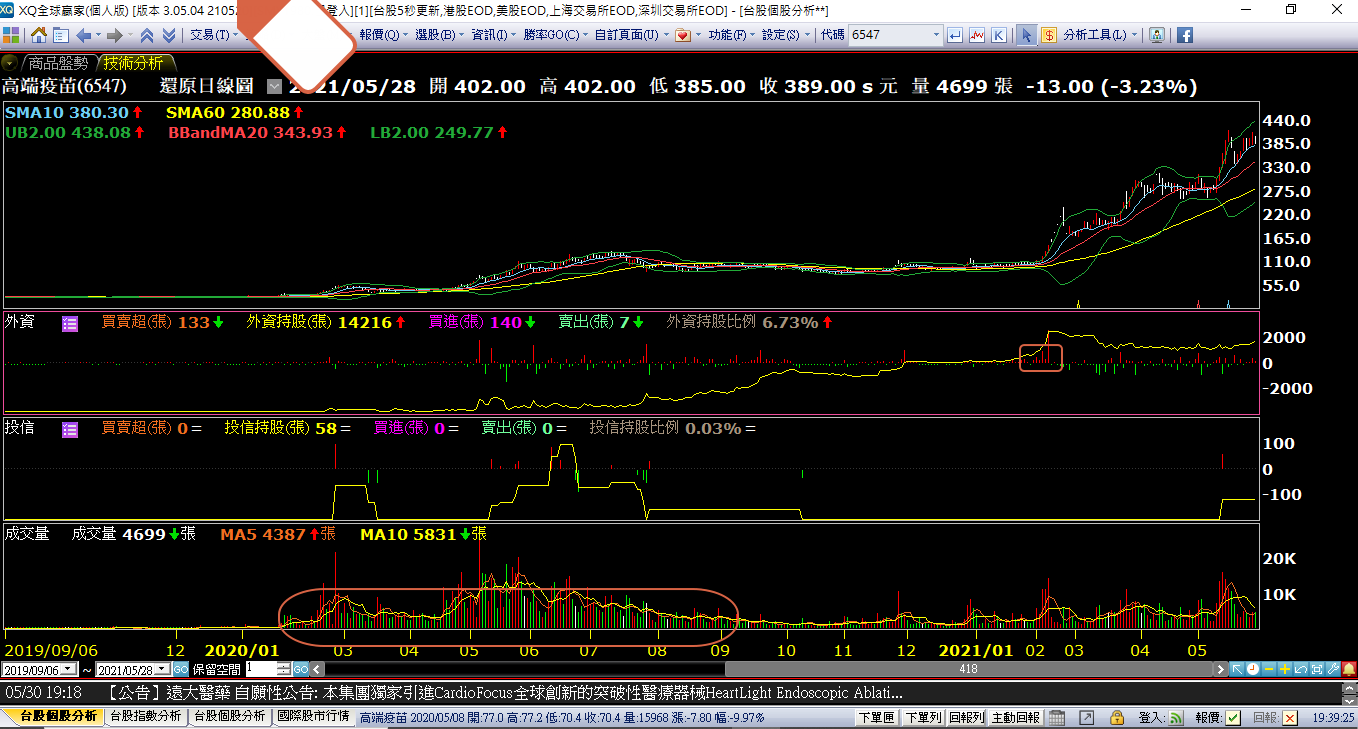1358x729 pixels.
Task: Switch to the 台股指數分析 bottom tab
Action: (x=146, y=716)
